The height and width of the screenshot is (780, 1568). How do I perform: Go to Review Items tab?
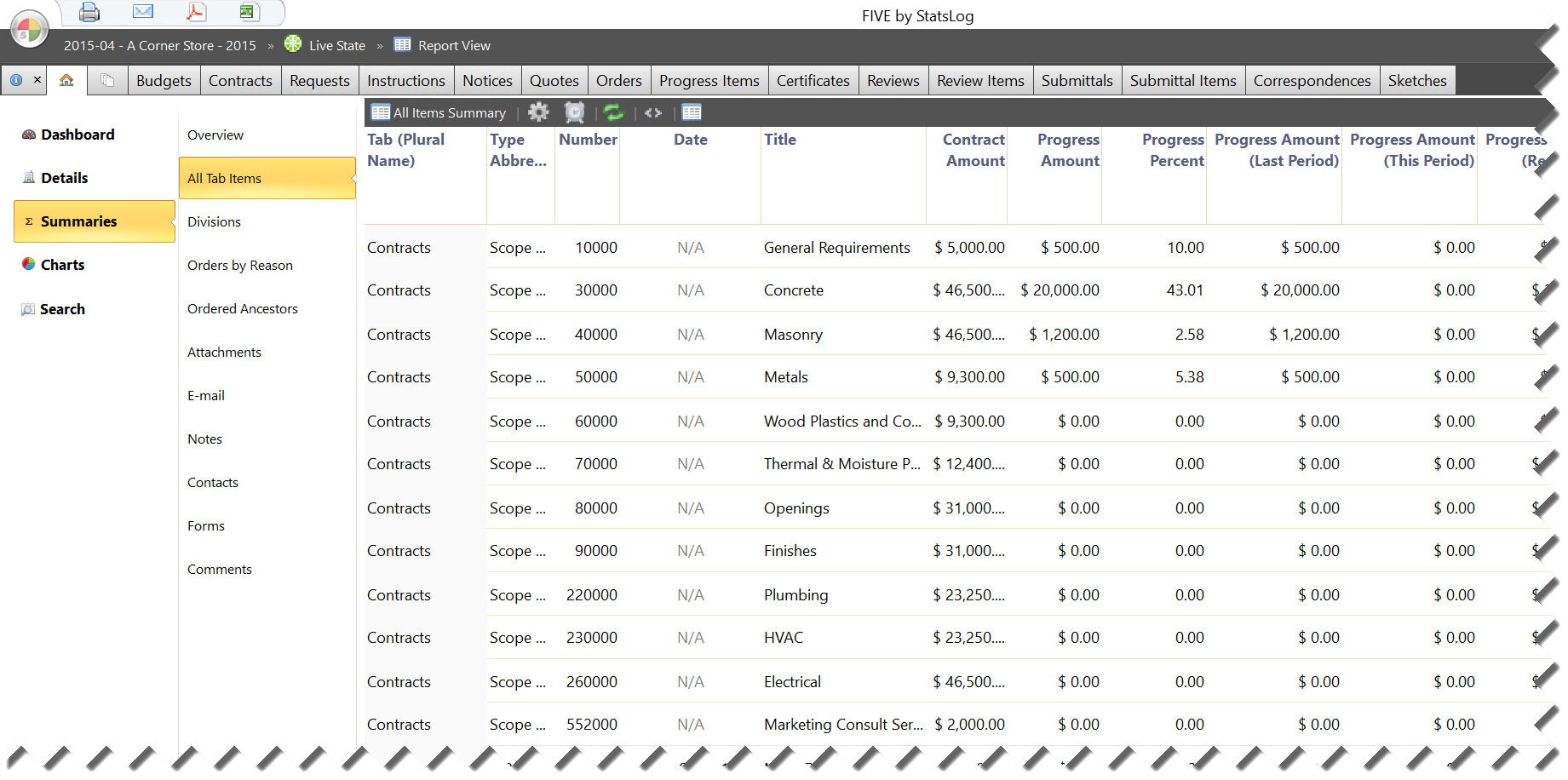(x=980, y=81)
